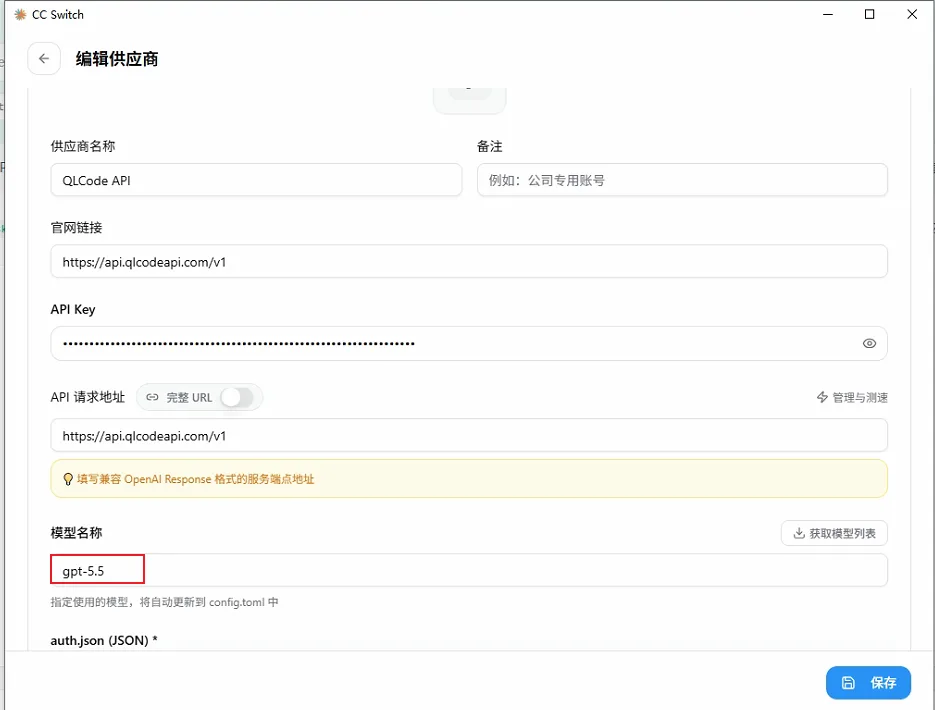Minimize the CC Switch window
The height and width of the screenshot is (710, 935).
coord(828,14)
